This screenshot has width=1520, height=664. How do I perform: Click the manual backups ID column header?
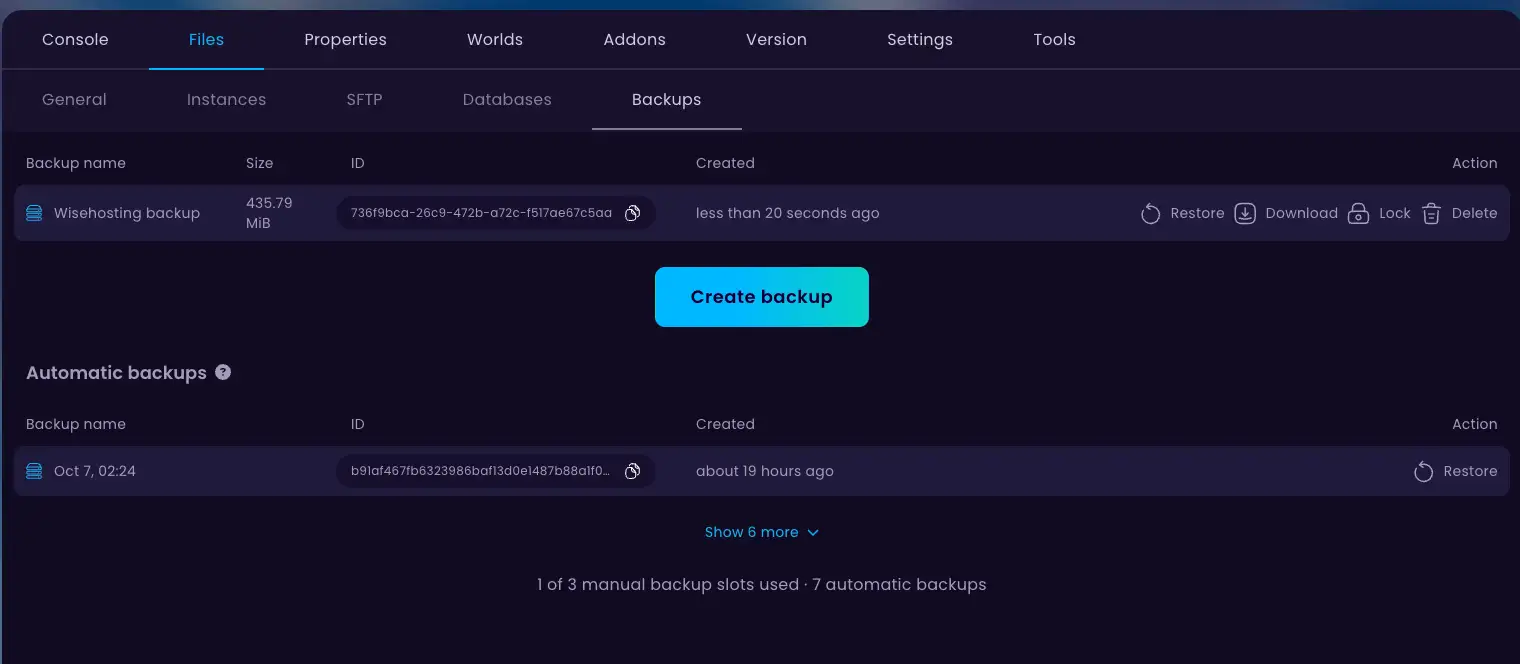(358, 163)
